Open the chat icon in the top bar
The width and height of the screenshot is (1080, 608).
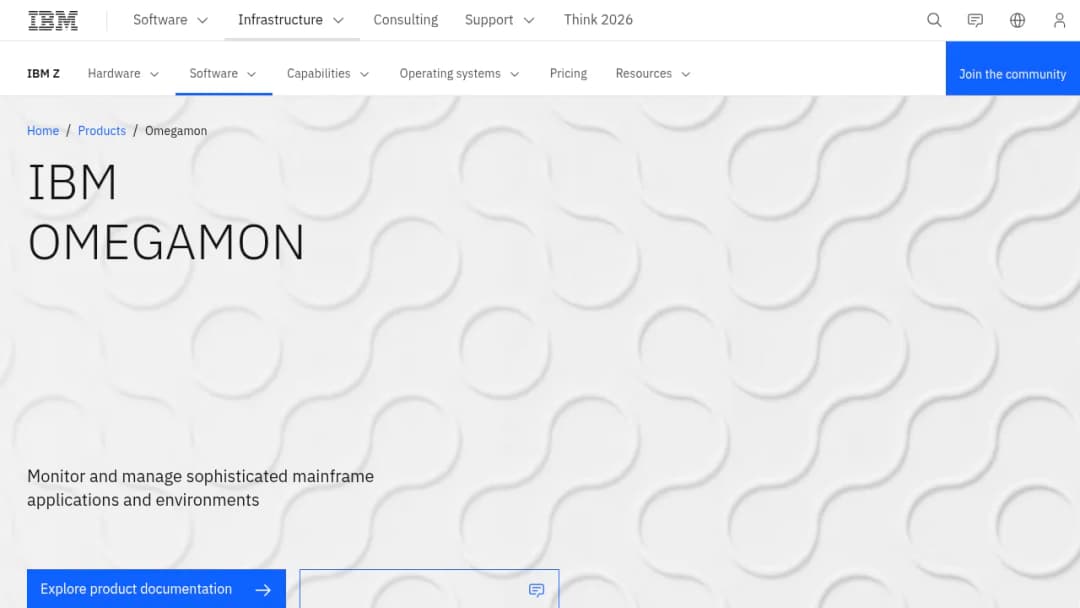(975, 20)
